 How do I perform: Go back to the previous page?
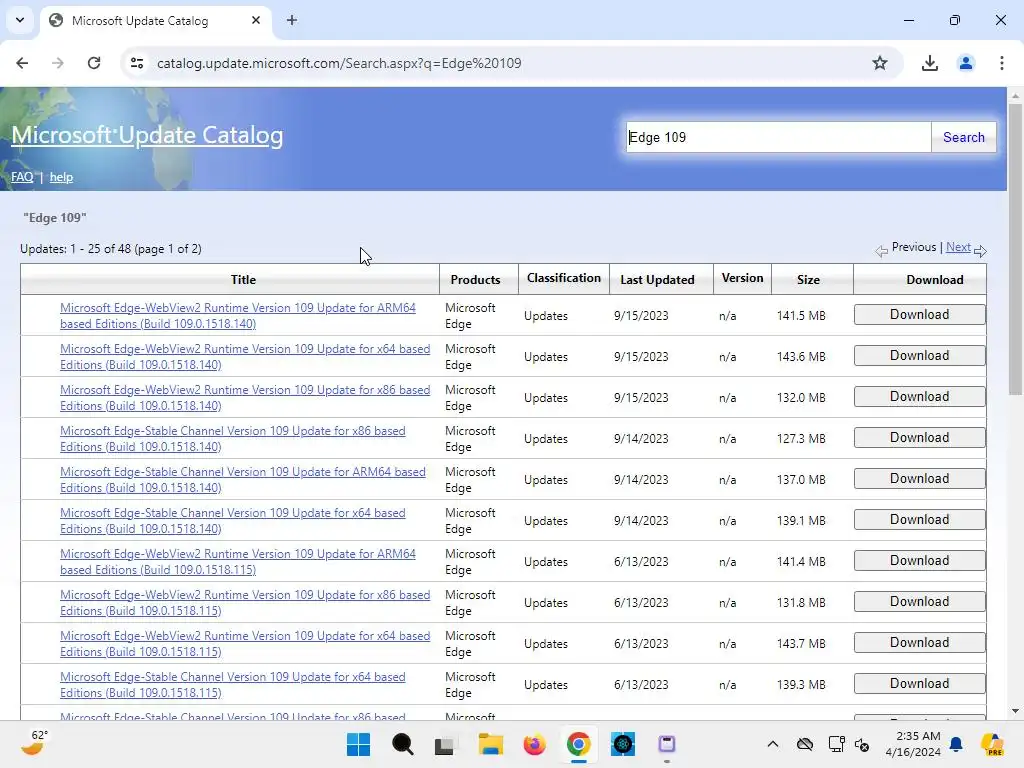click(x=22, y=63)
